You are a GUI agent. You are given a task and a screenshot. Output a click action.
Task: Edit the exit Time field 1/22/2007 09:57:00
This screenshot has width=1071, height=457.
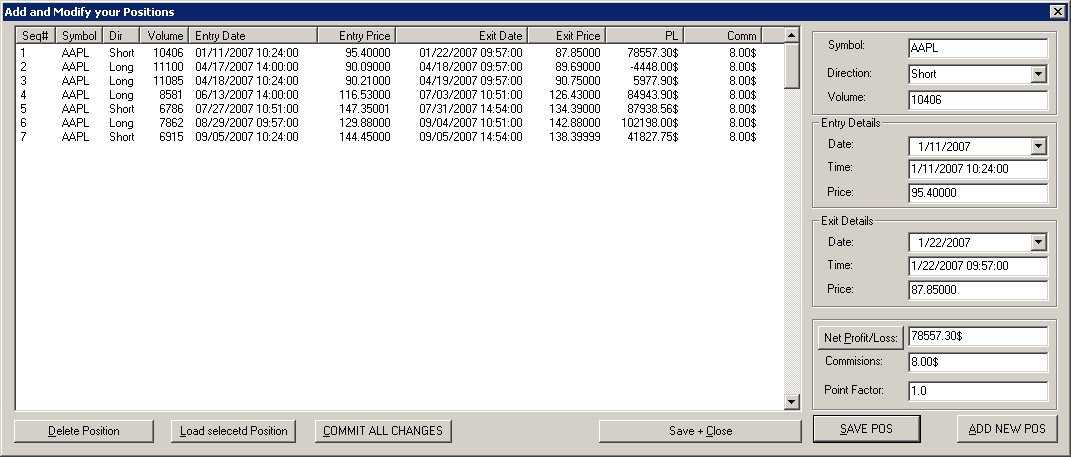(978, 266)
